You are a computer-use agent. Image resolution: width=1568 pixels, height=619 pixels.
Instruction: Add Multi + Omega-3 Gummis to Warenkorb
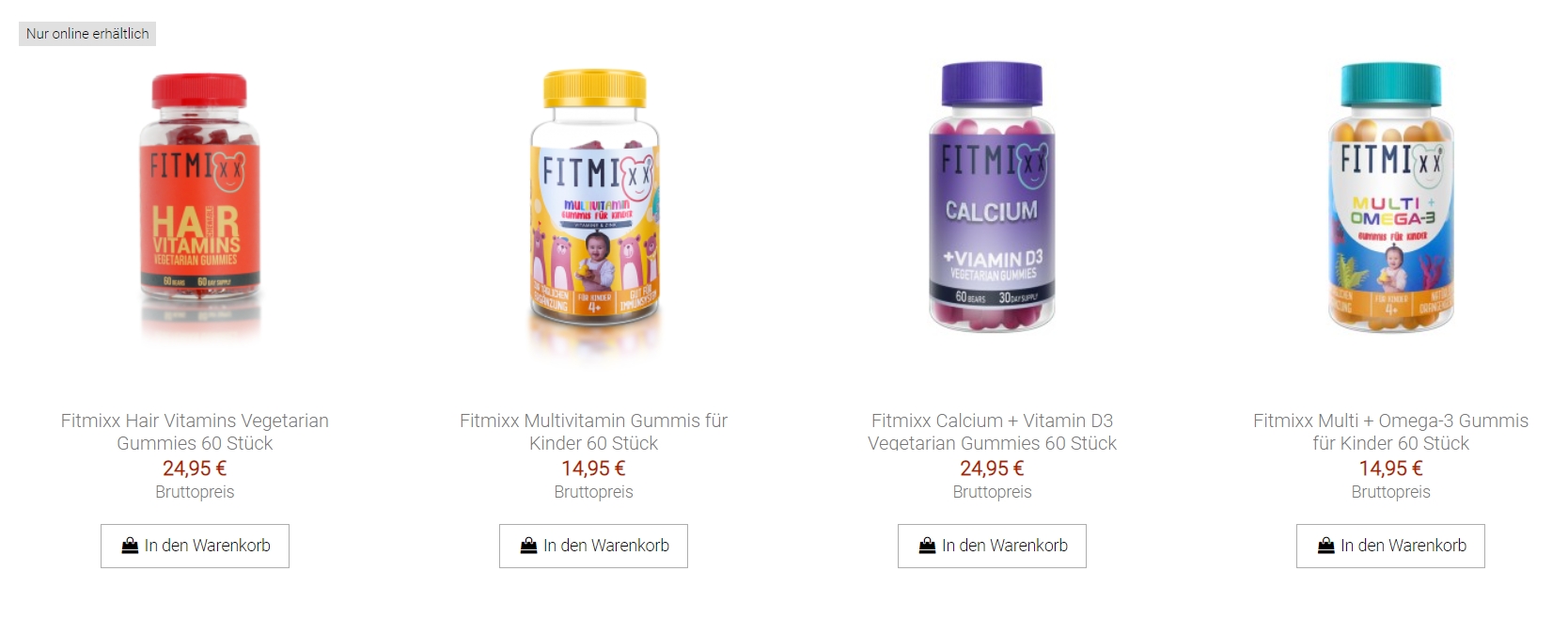coord(1390,546)
